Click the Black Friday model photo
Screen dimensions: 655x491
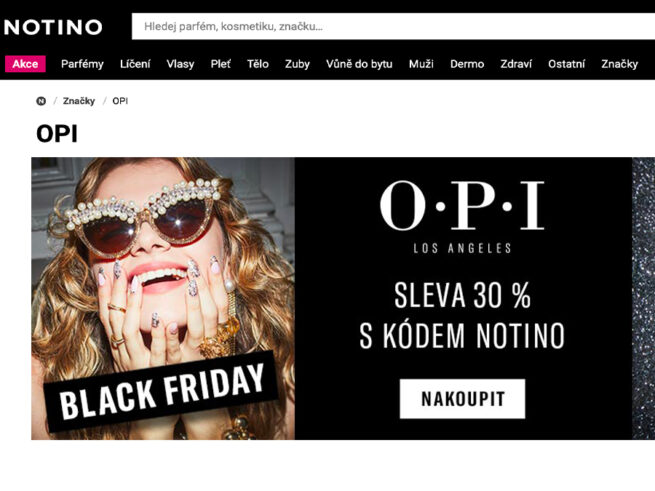click(163, 298)
